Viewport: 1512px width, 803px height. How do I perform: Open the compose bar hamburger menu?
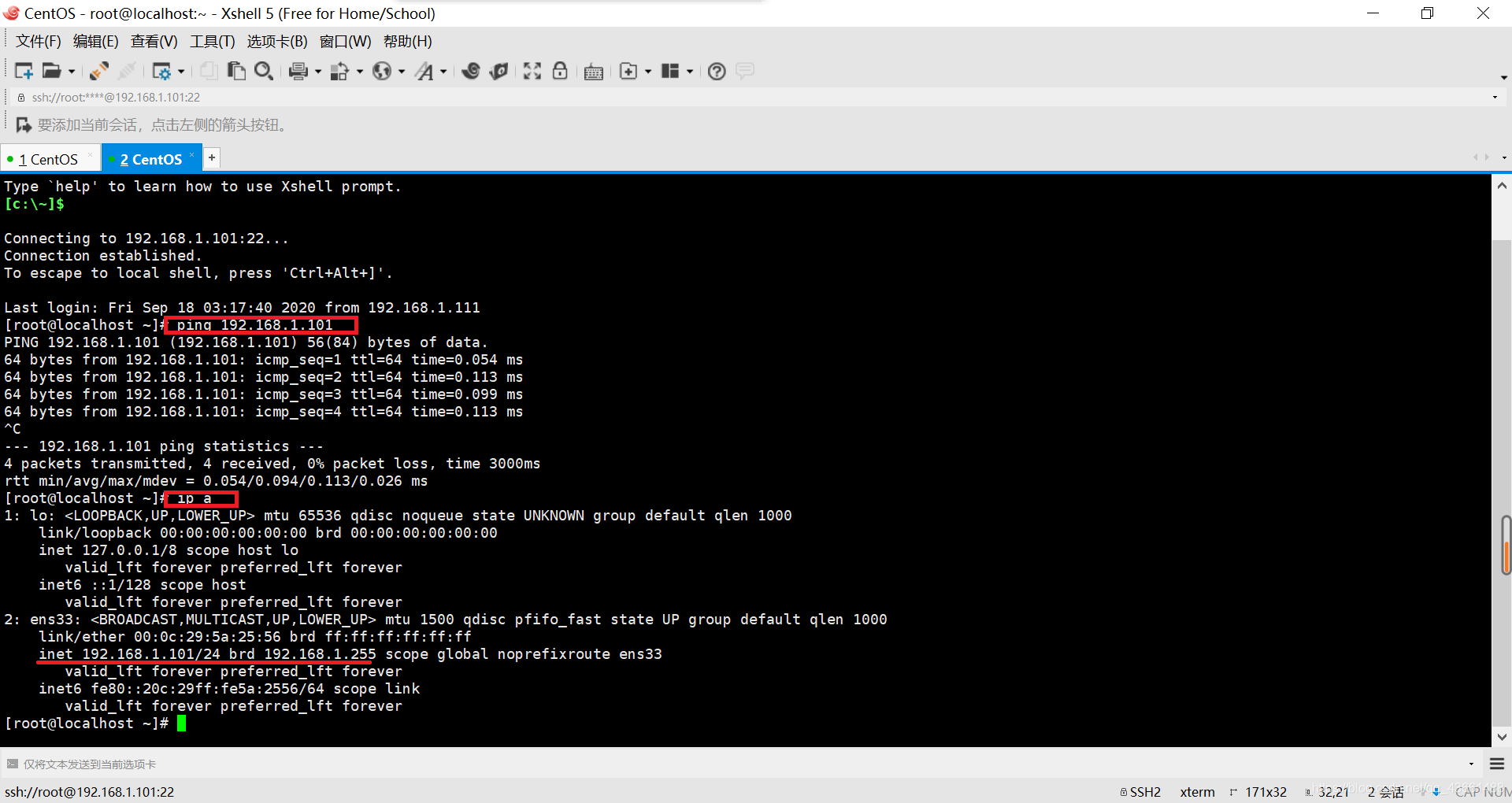(x=1497, y=764)
